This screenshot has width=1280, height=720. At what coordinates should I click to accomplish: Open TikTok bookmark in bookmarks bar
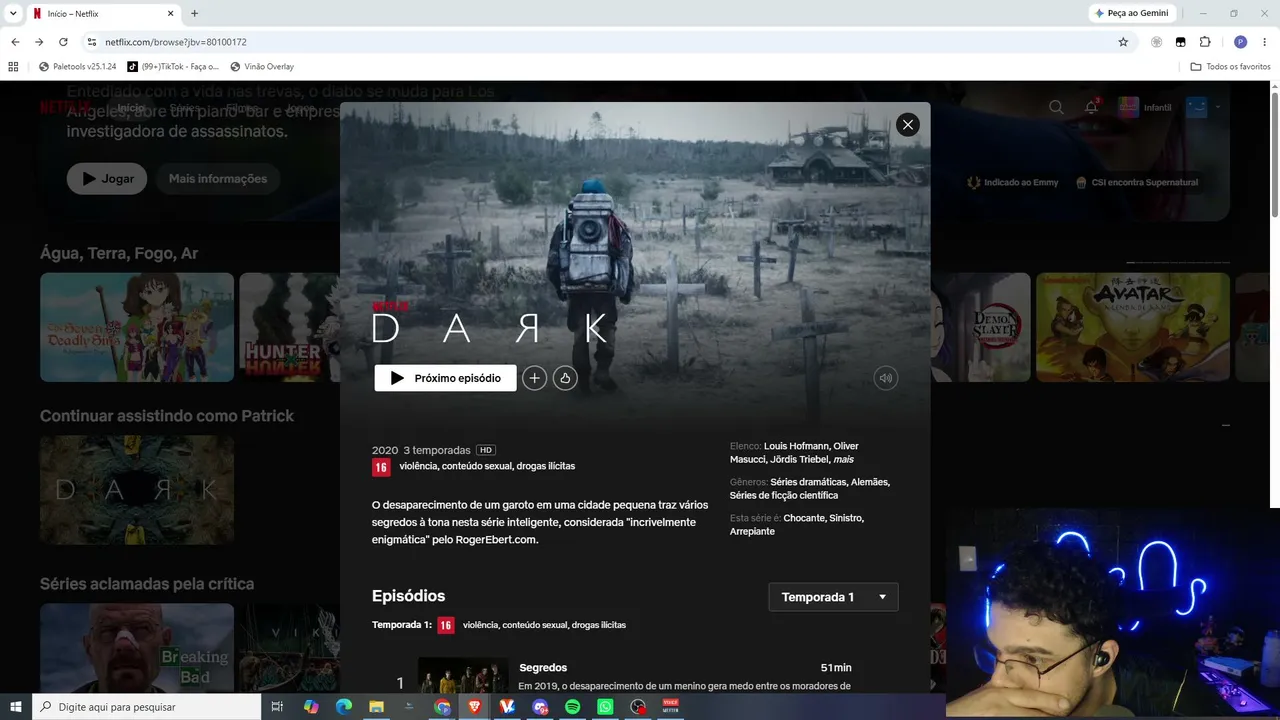[173, 66]
